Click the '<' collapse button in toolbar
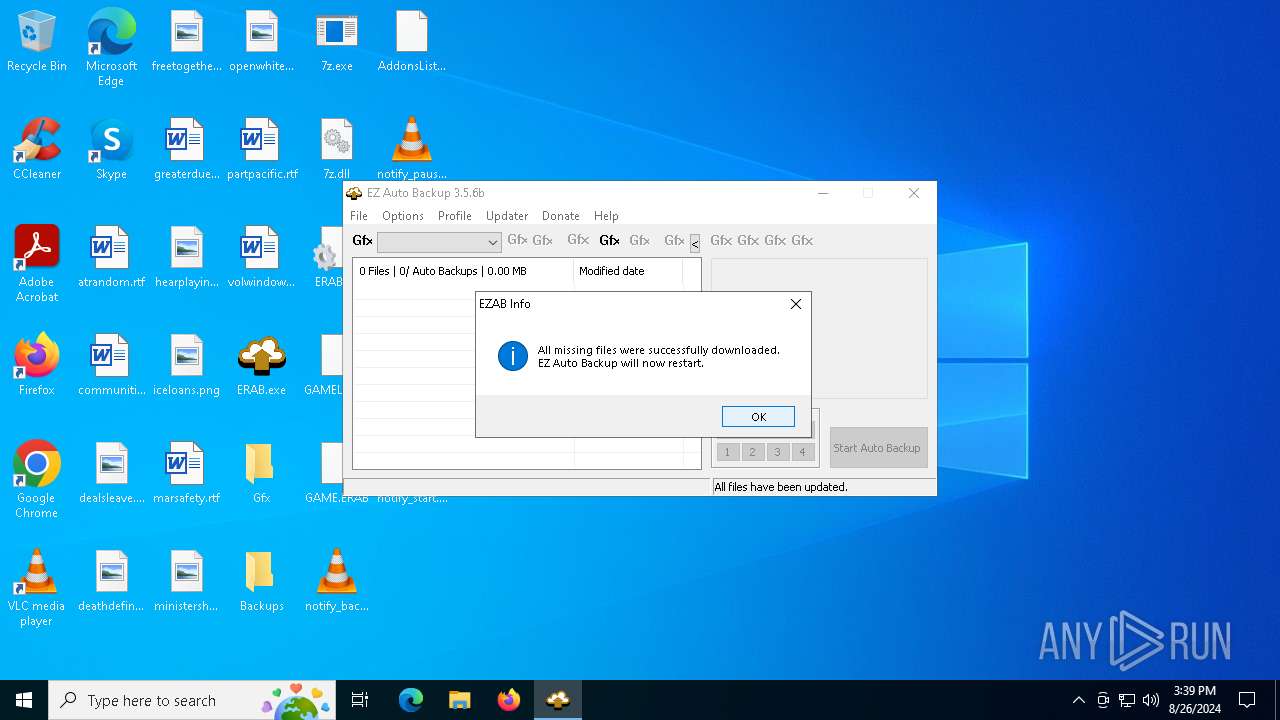1280x720 pixels. tap(695, 243)
